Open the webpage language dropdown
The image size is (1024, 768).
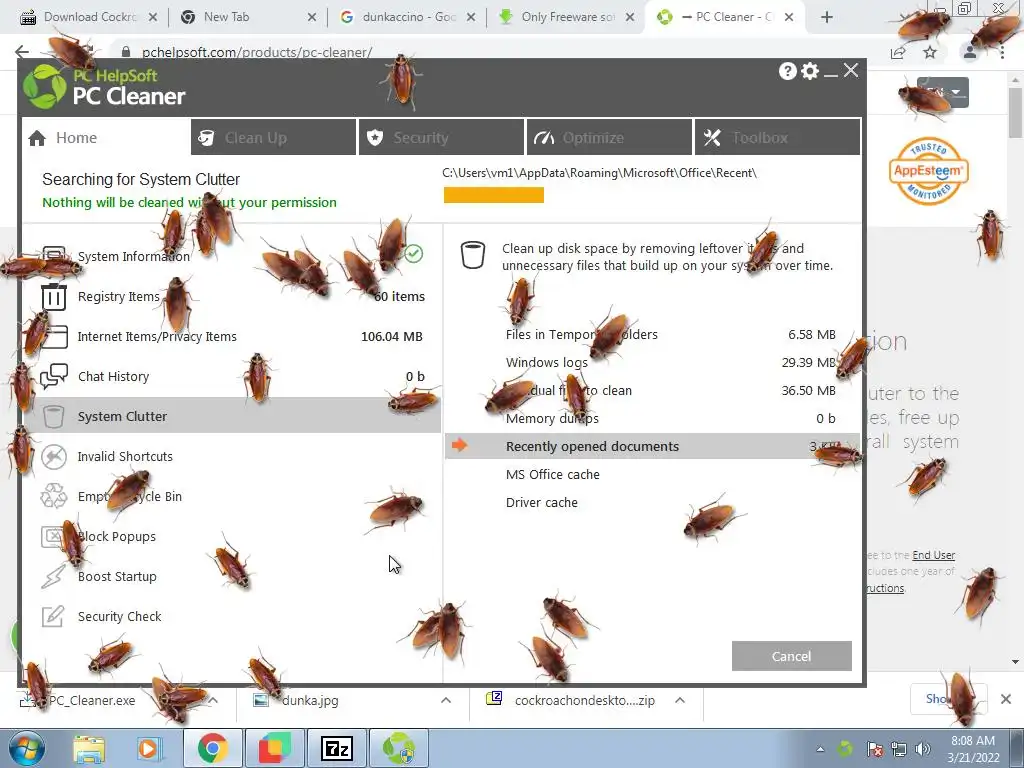[943, 93]
